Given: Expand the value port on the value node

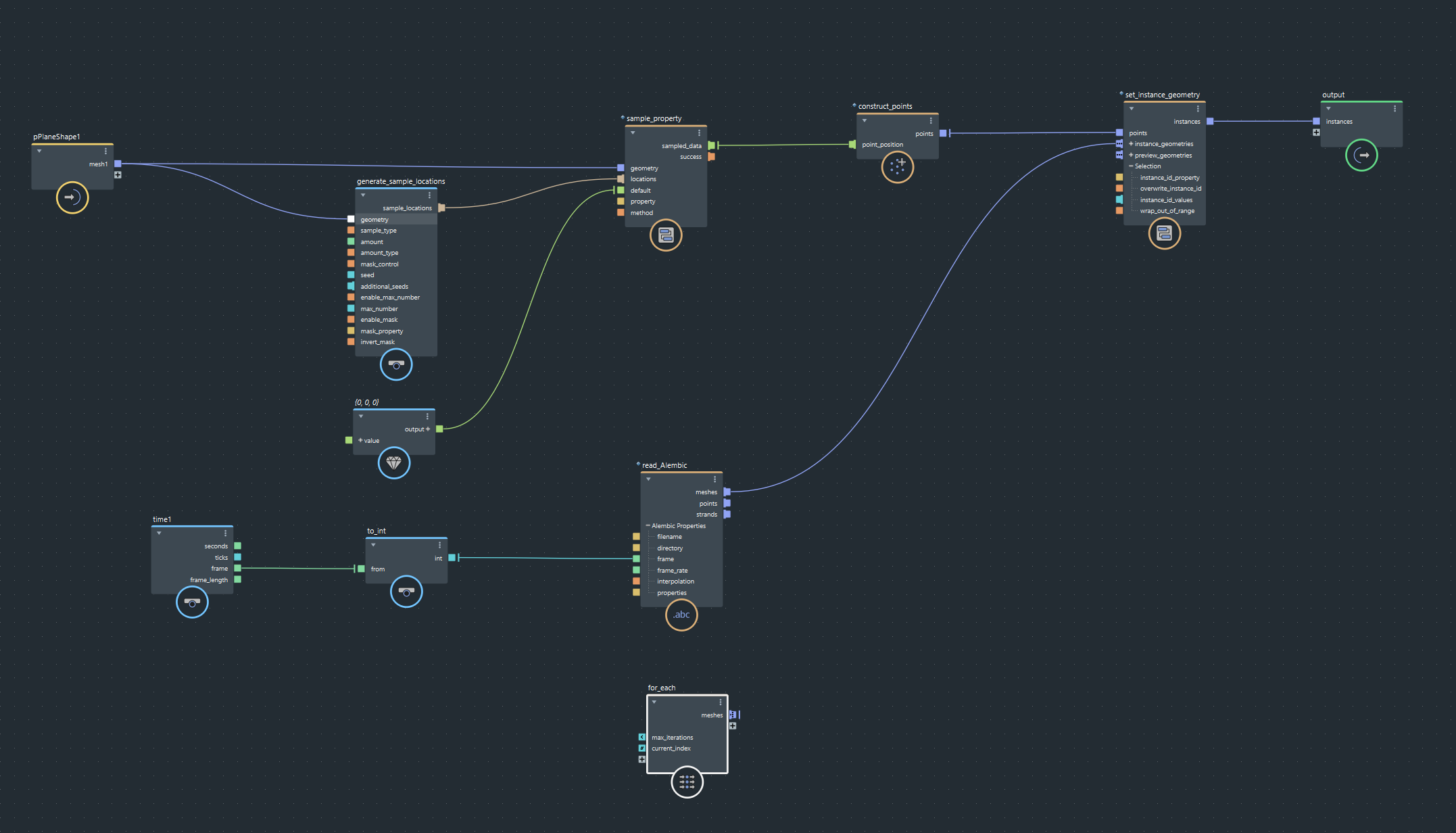Looking at the screenshot, I should (x=360, y=440).
